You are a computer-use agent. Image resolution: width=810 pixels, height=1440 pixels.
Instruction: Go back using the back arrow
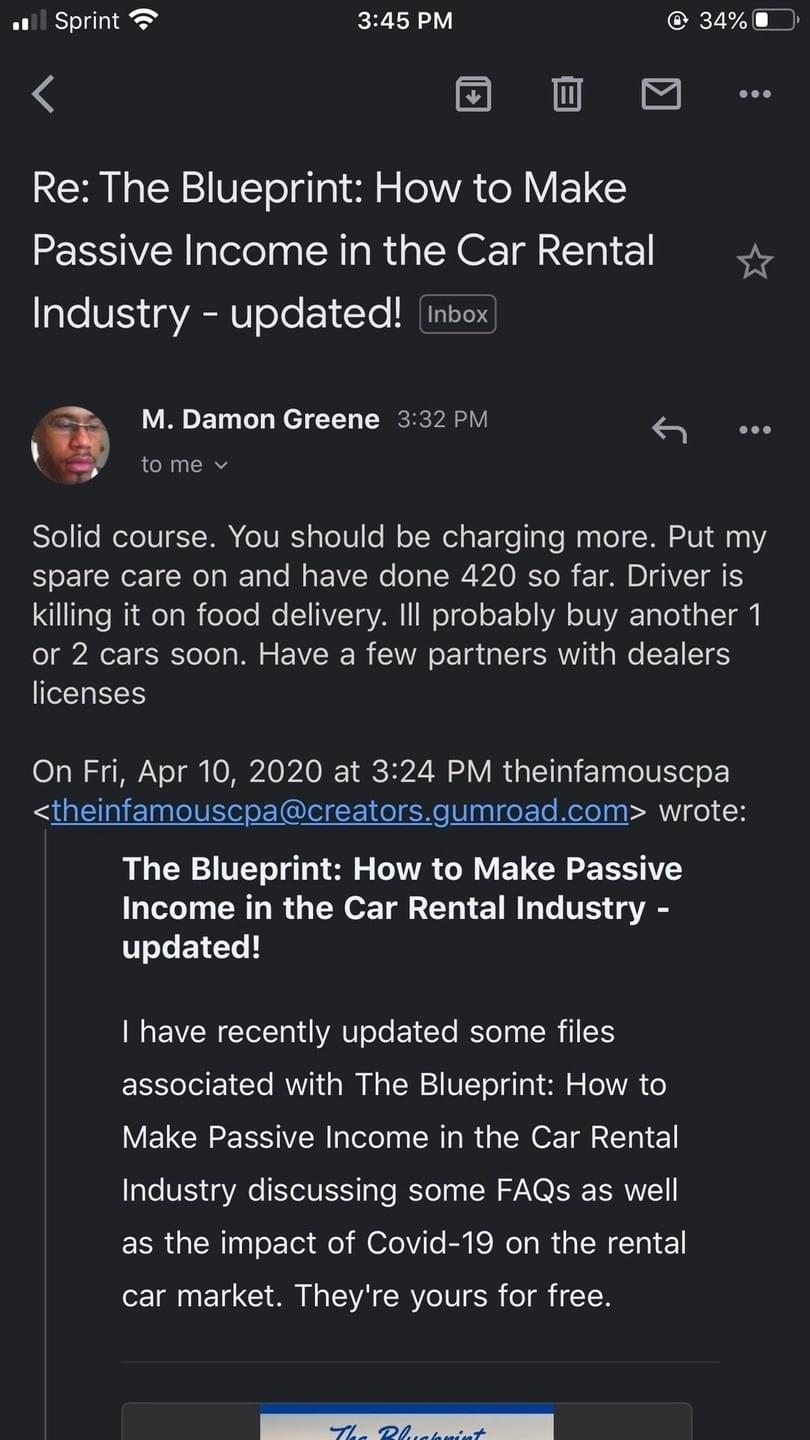(x=44, y=94)
